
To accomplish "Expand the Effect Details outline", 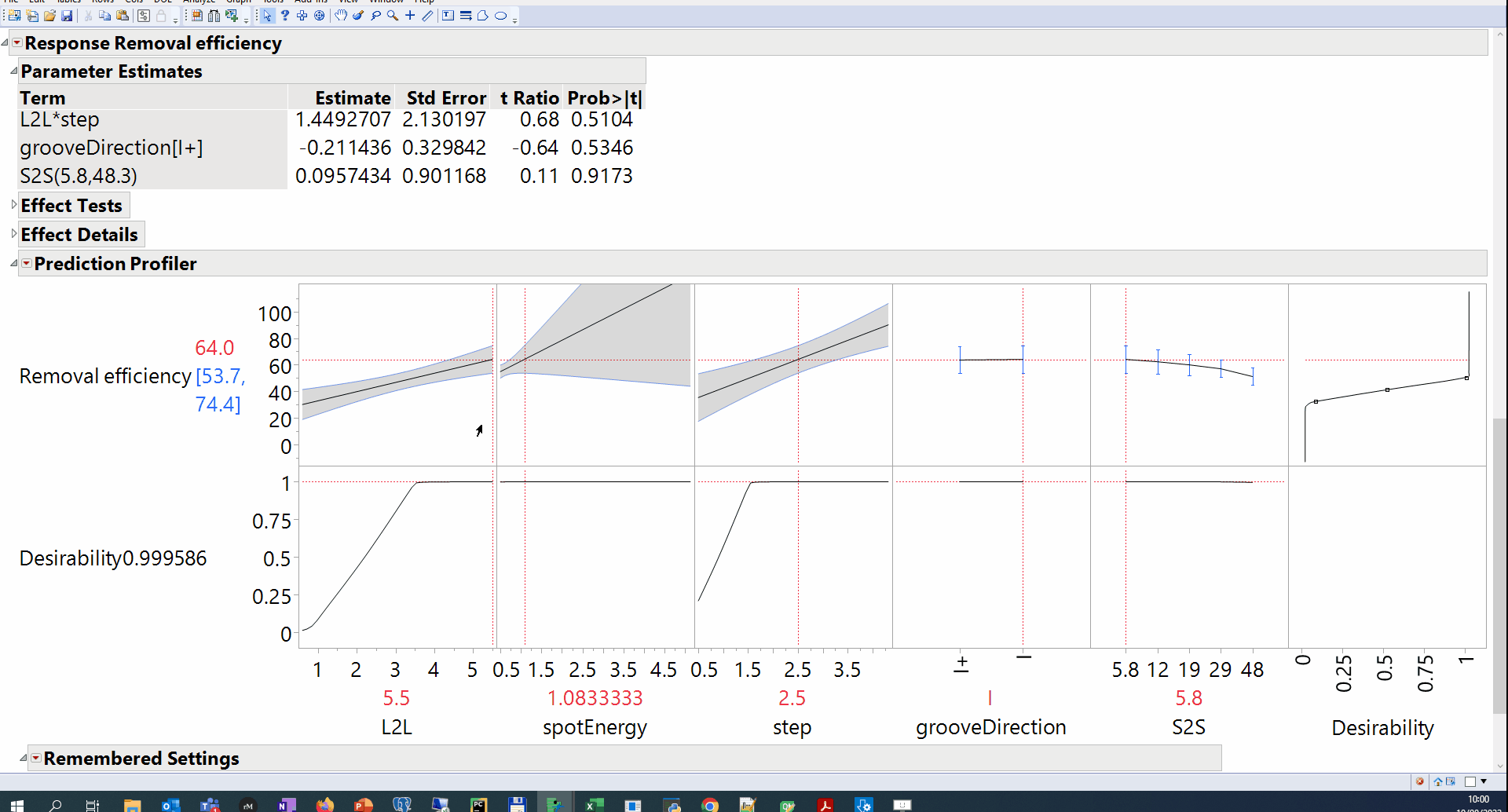I will point(13,234).
